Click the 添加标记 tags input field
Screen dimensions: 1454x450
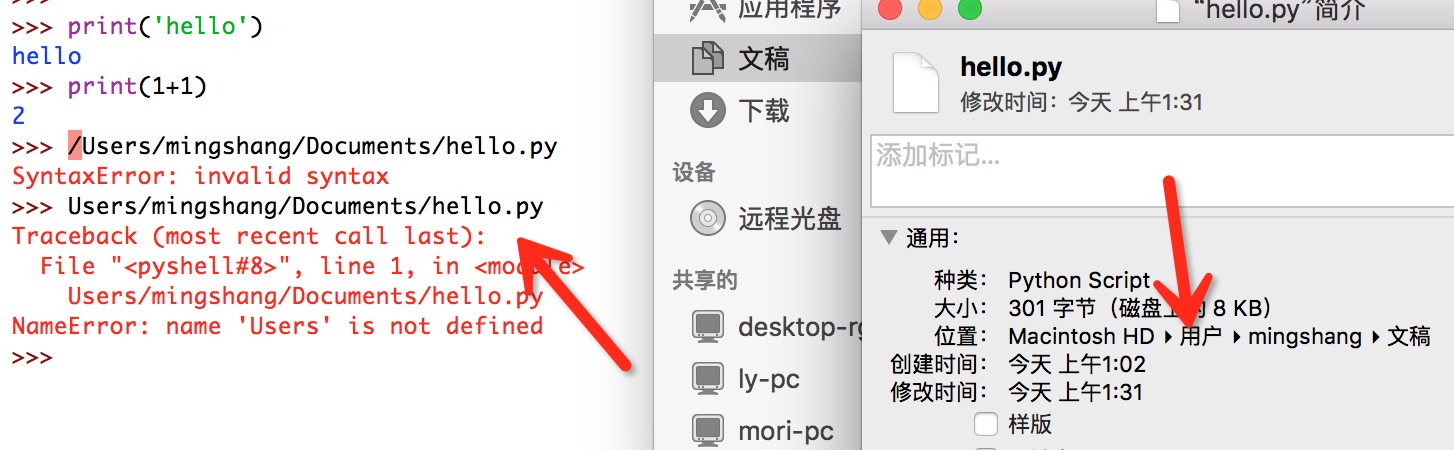tap(1162, 171)
